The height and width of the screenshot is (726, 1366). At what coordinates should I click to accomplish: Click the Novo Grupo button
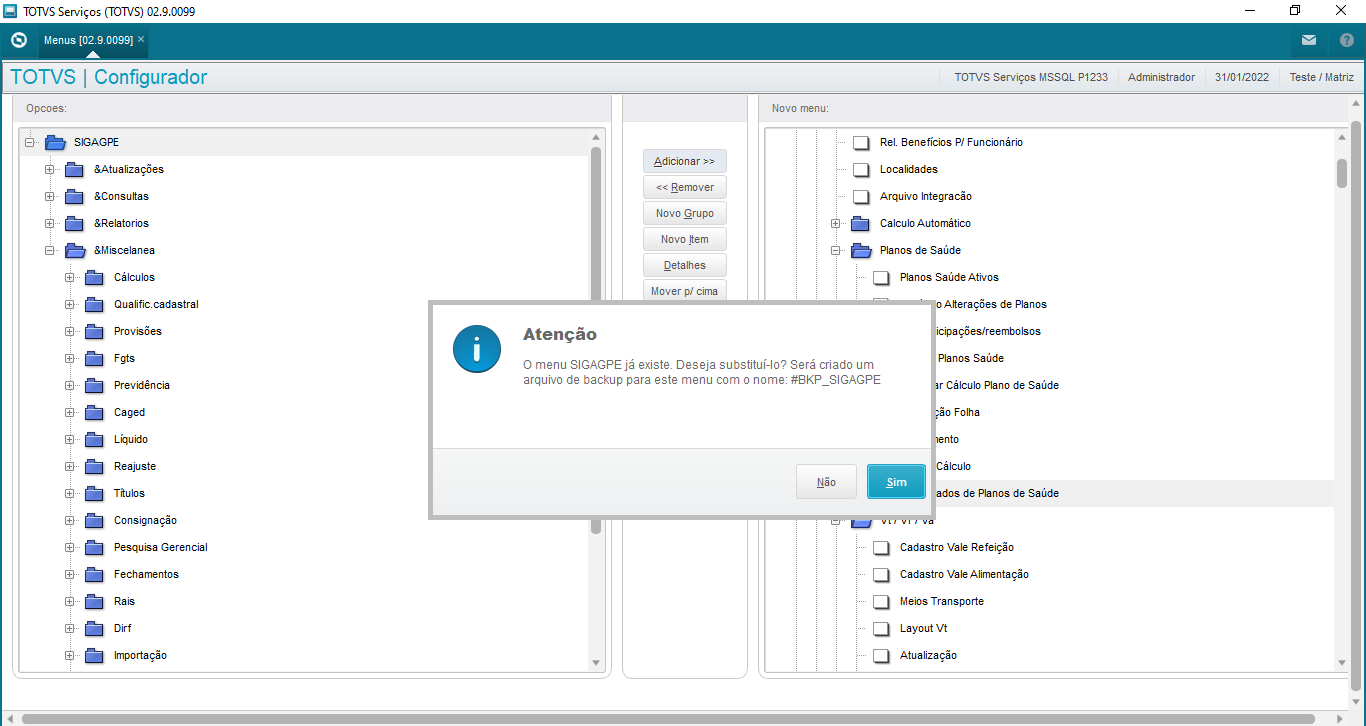point(684,213)
